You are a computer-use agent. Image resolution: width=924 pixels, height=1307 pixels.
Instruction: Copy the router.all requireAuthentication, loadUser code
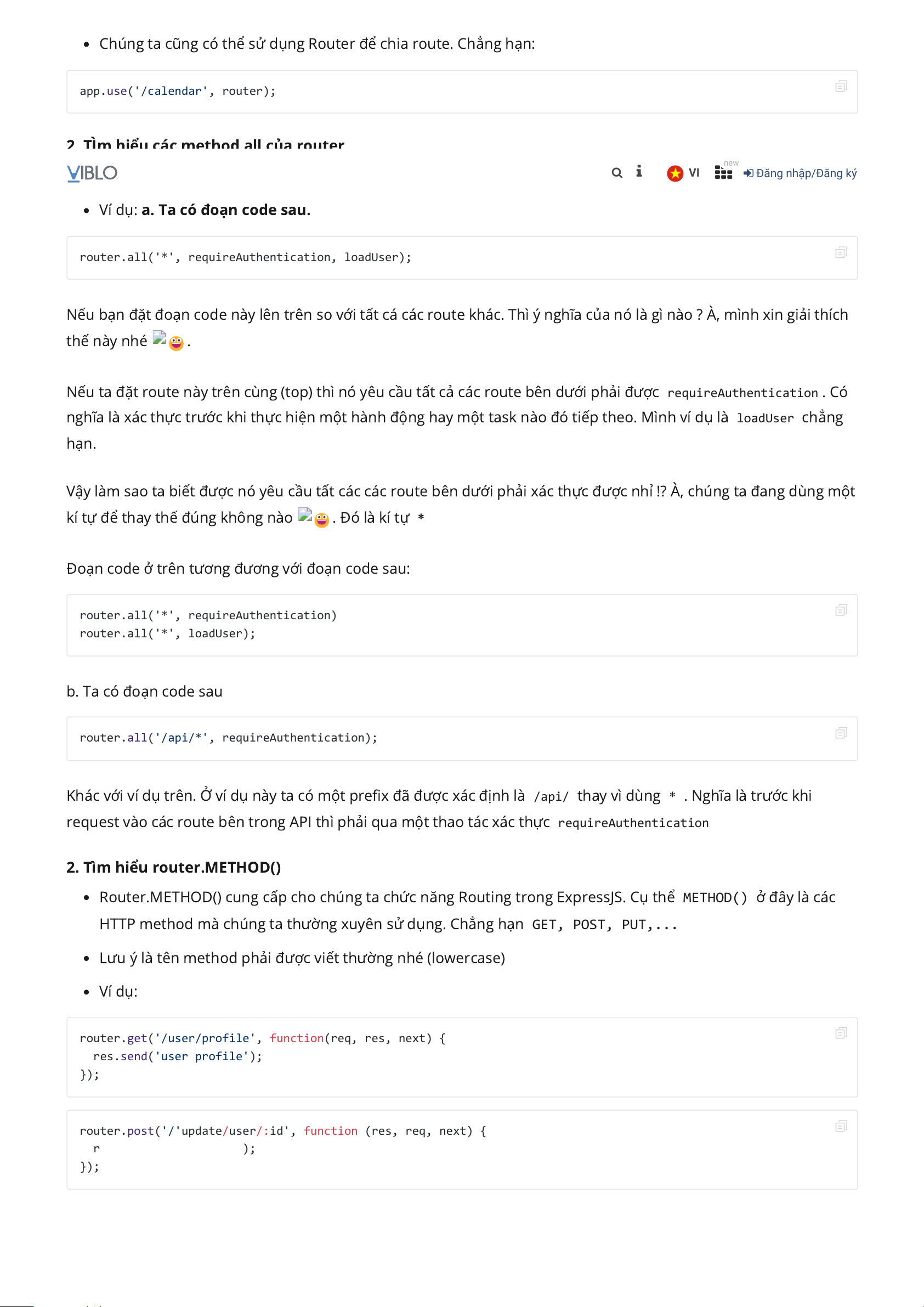click(x=840, y=253)
